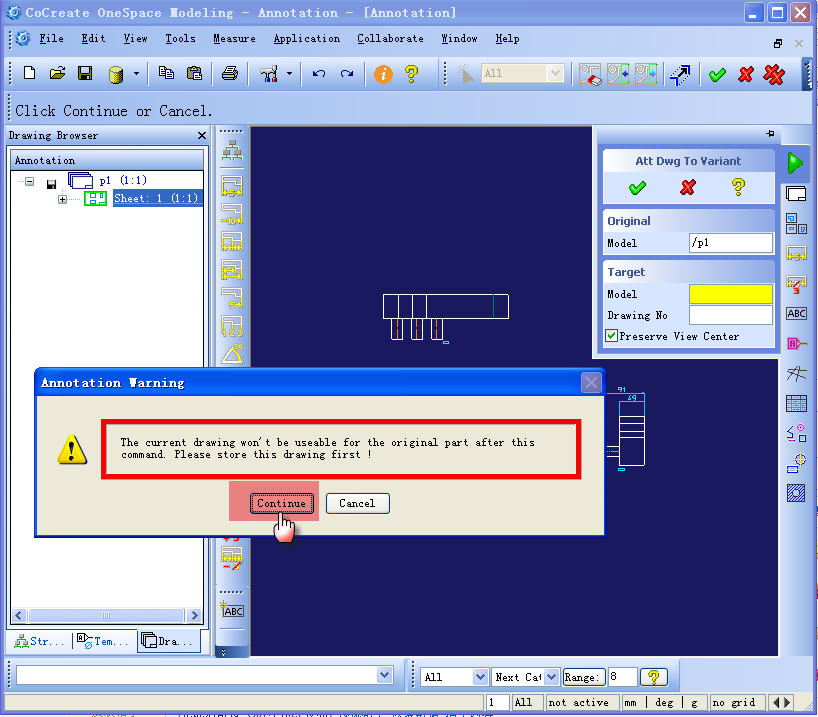This screenshot has width=818, height=717.
Task: Click the Range: button
Action: coord(584,677)
